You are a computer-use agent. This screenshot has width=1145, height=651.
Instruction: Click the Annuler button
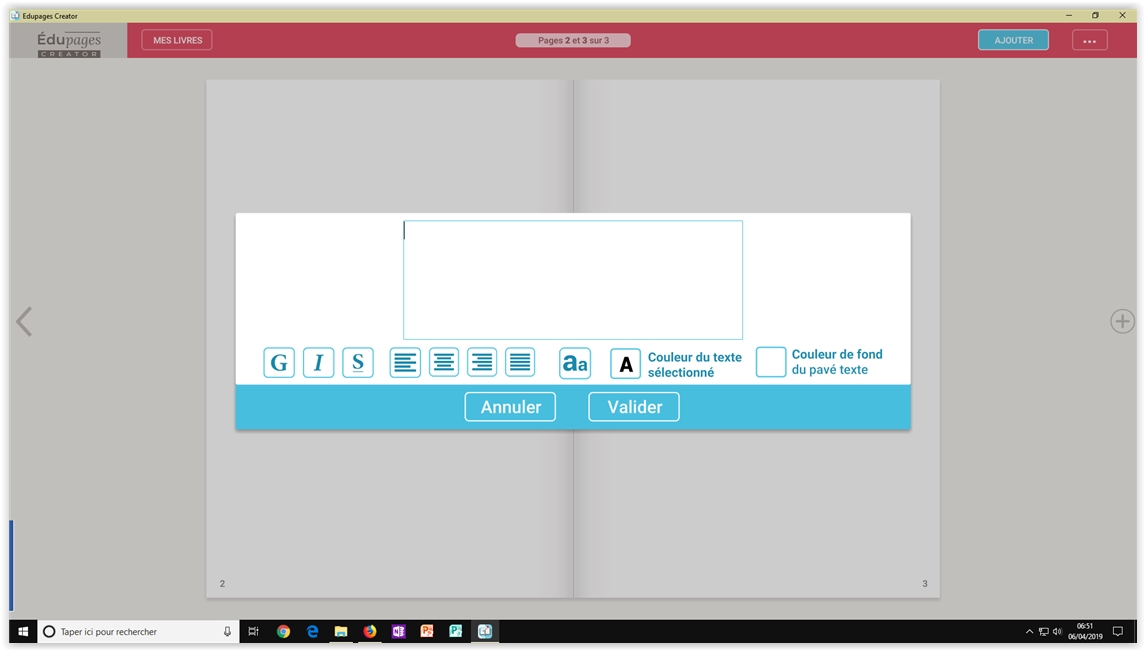pos(510,407)
